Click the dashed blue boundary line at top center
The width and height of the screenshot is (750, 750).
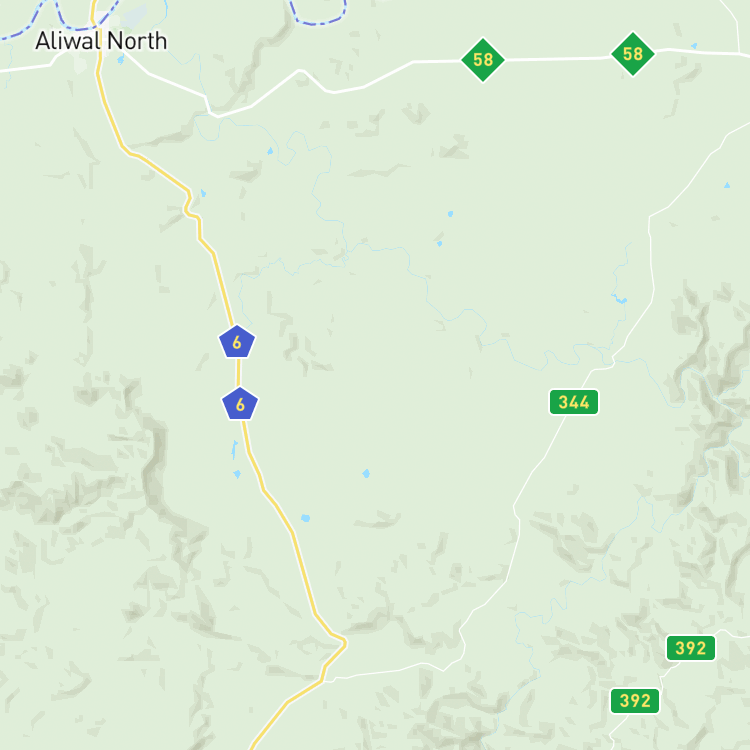[318, 20]
